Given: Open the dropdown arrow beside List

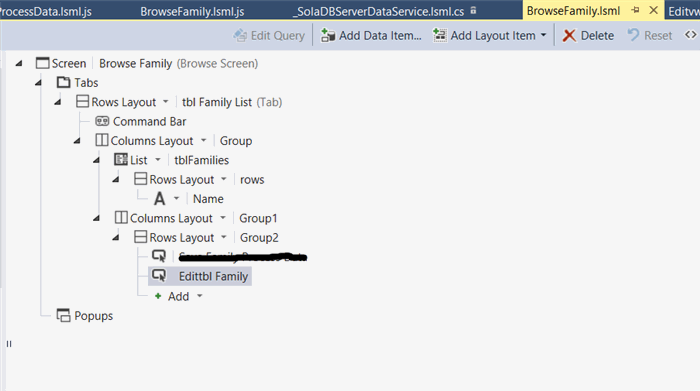Looking at the screenshot, I should 158,160.
